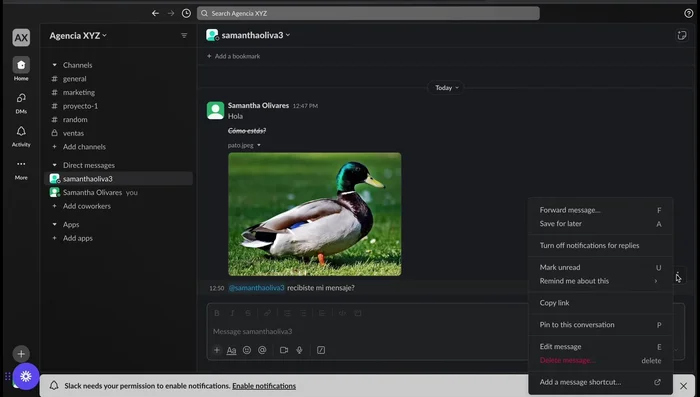Open the canvas icon in header
700x397 pixels.
682,35
